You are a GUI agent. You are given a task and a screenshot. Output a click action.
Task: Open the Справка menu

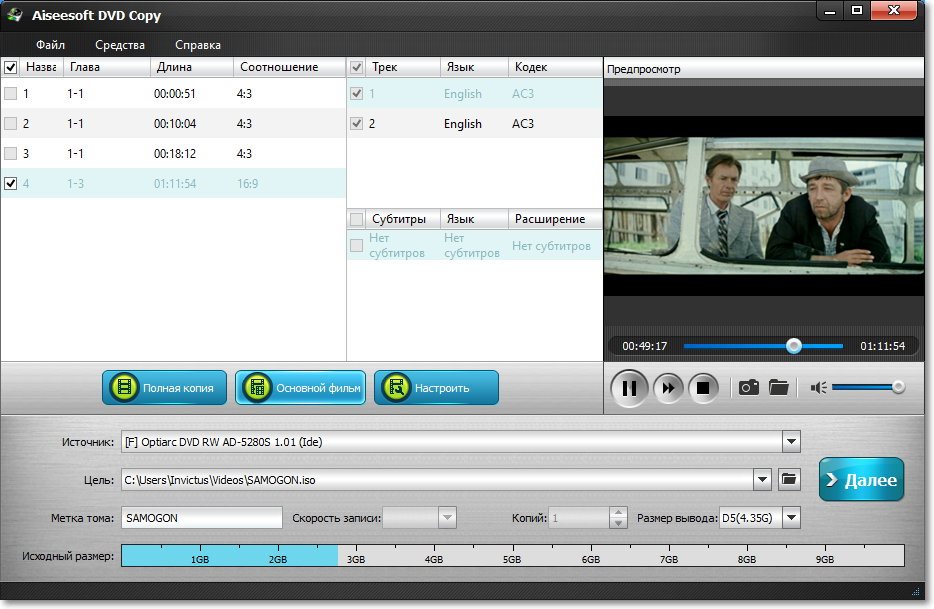pos(198,45)
